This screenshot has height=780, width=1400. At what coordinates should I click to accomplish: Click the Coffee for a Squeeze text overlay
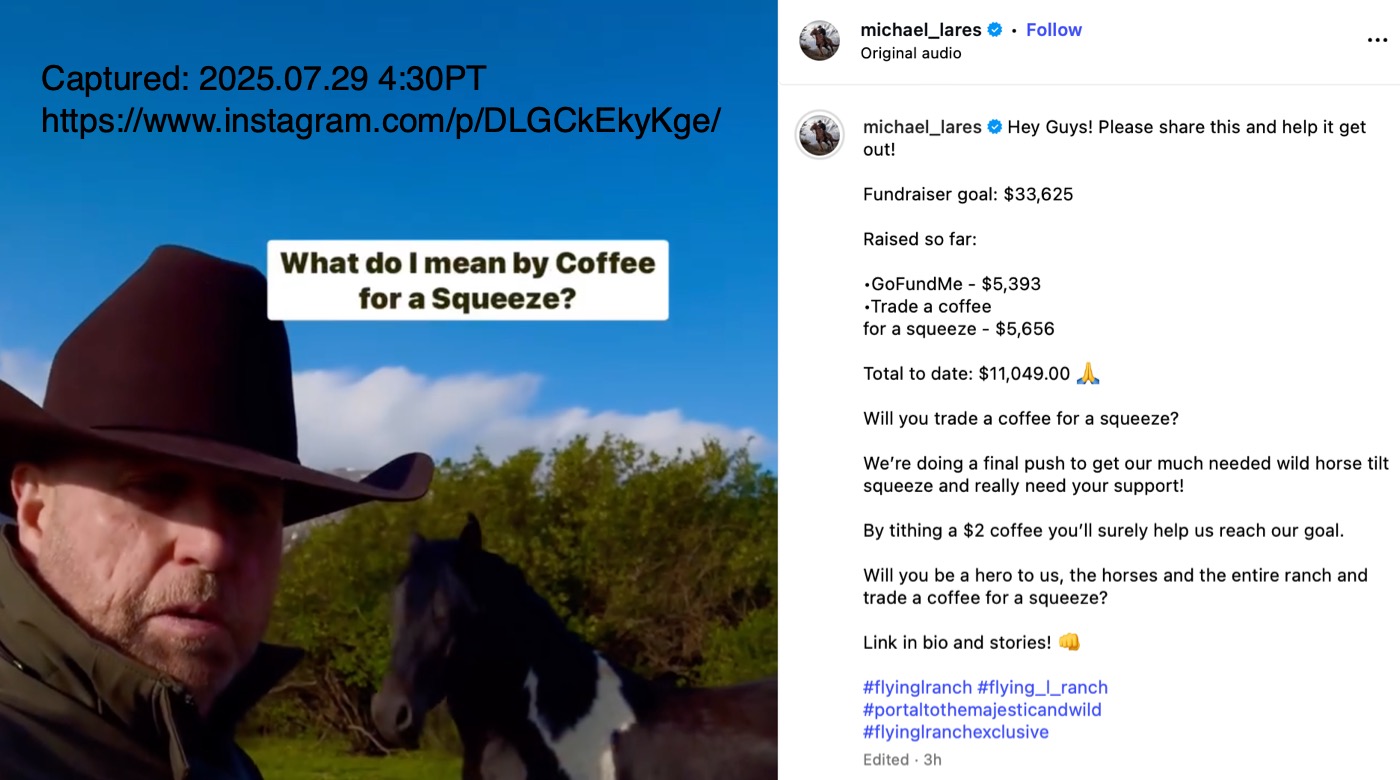click(x=468, y=280)
